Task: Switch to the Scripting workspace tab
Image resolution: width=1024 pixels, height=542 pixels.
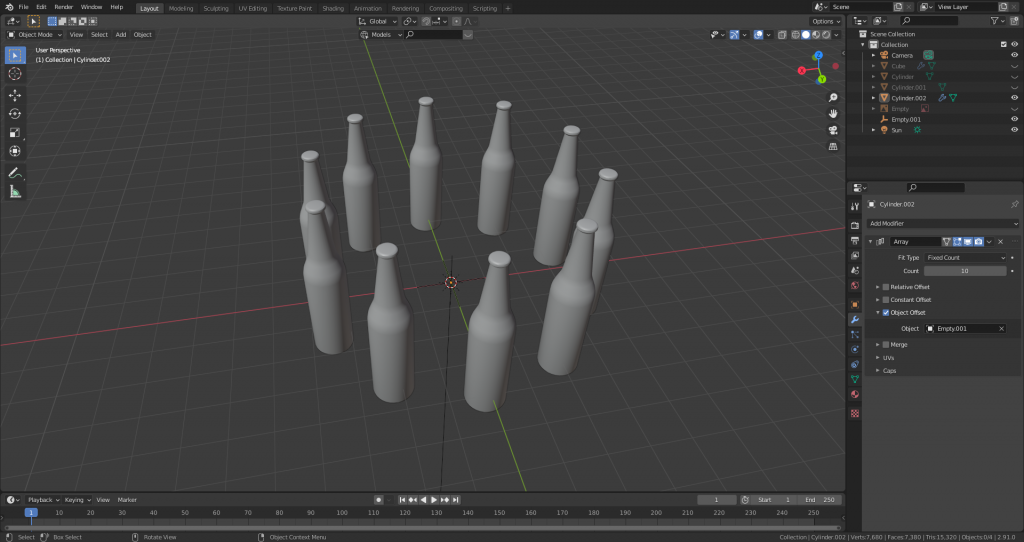Action: 485,8
